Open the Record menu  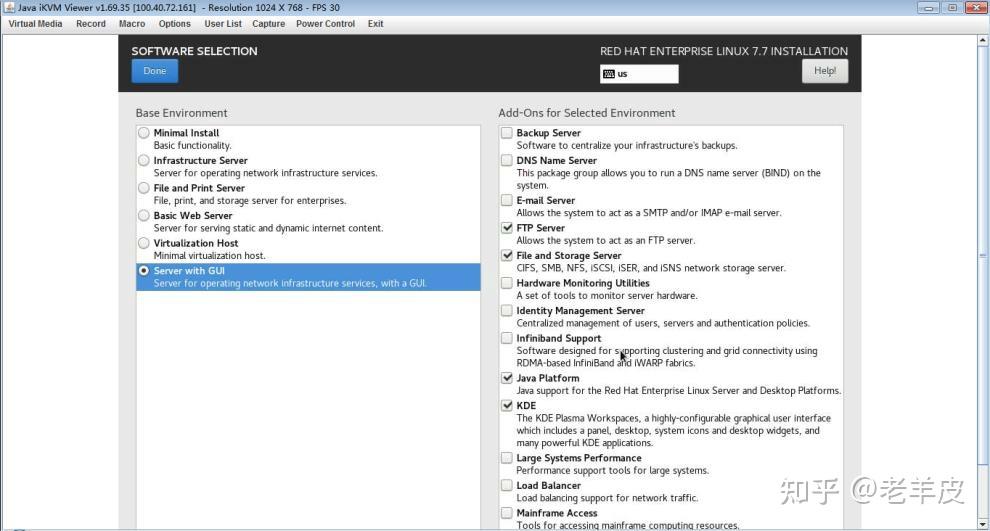[91, 23]
